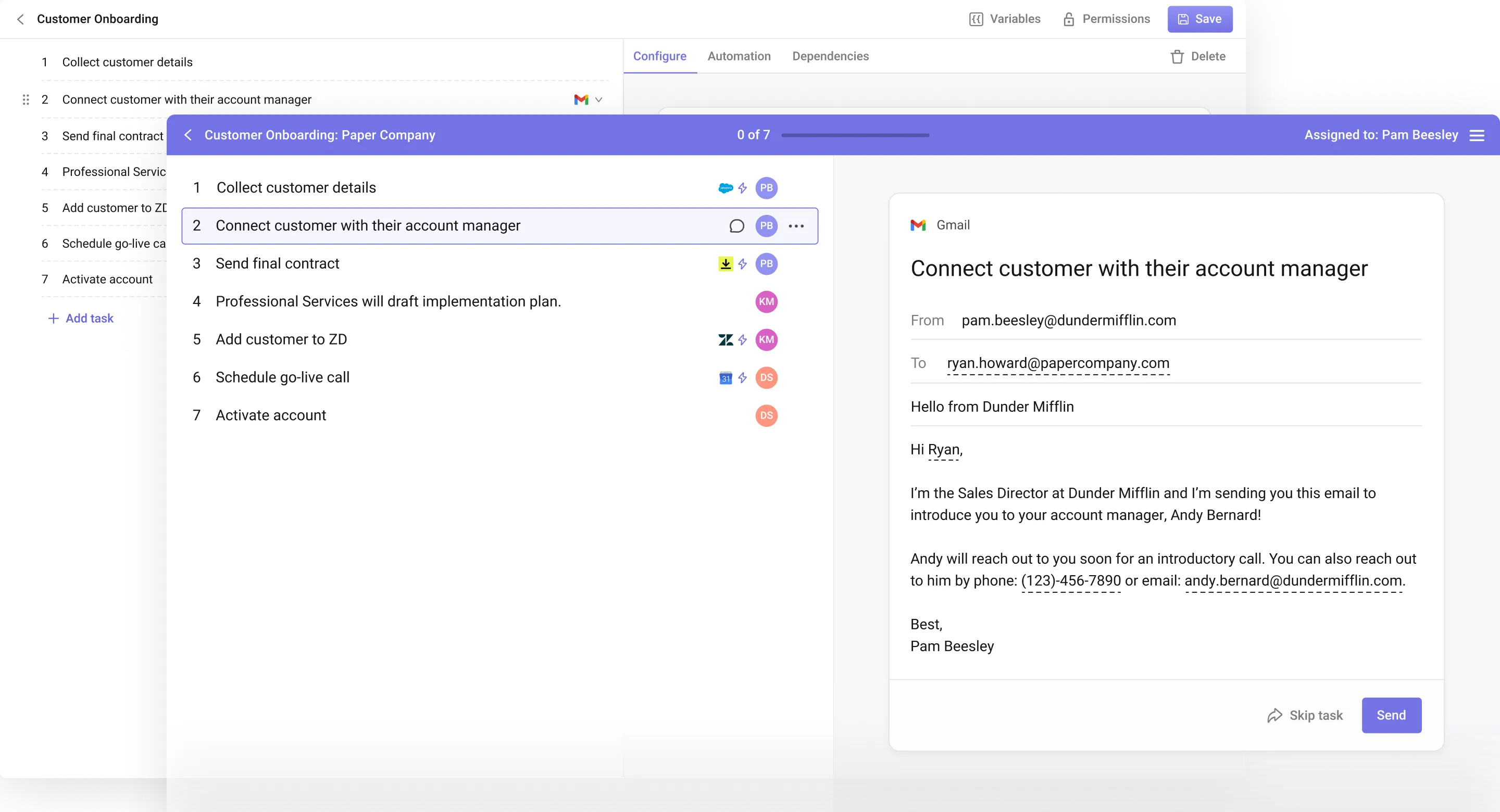Open comment bubble on Connect customer task

(736, 226)
